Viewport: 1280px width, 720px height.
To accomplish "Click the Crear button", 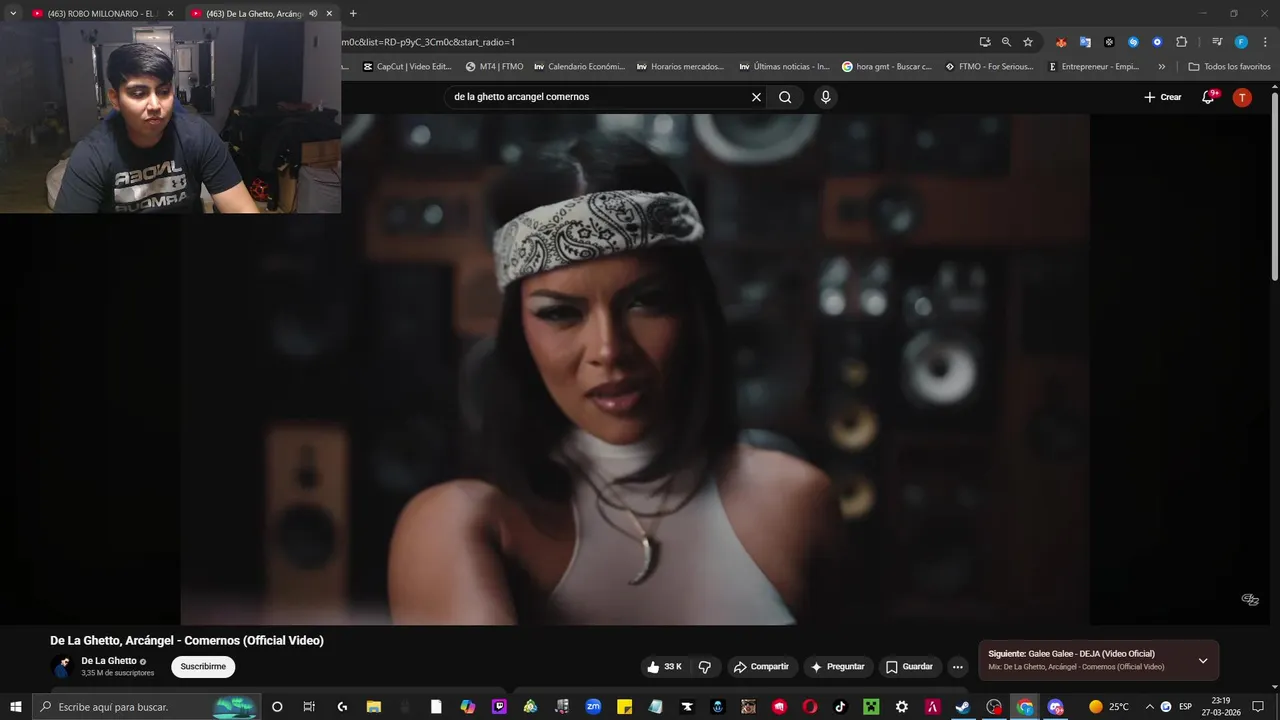I will click(1163, 97).
